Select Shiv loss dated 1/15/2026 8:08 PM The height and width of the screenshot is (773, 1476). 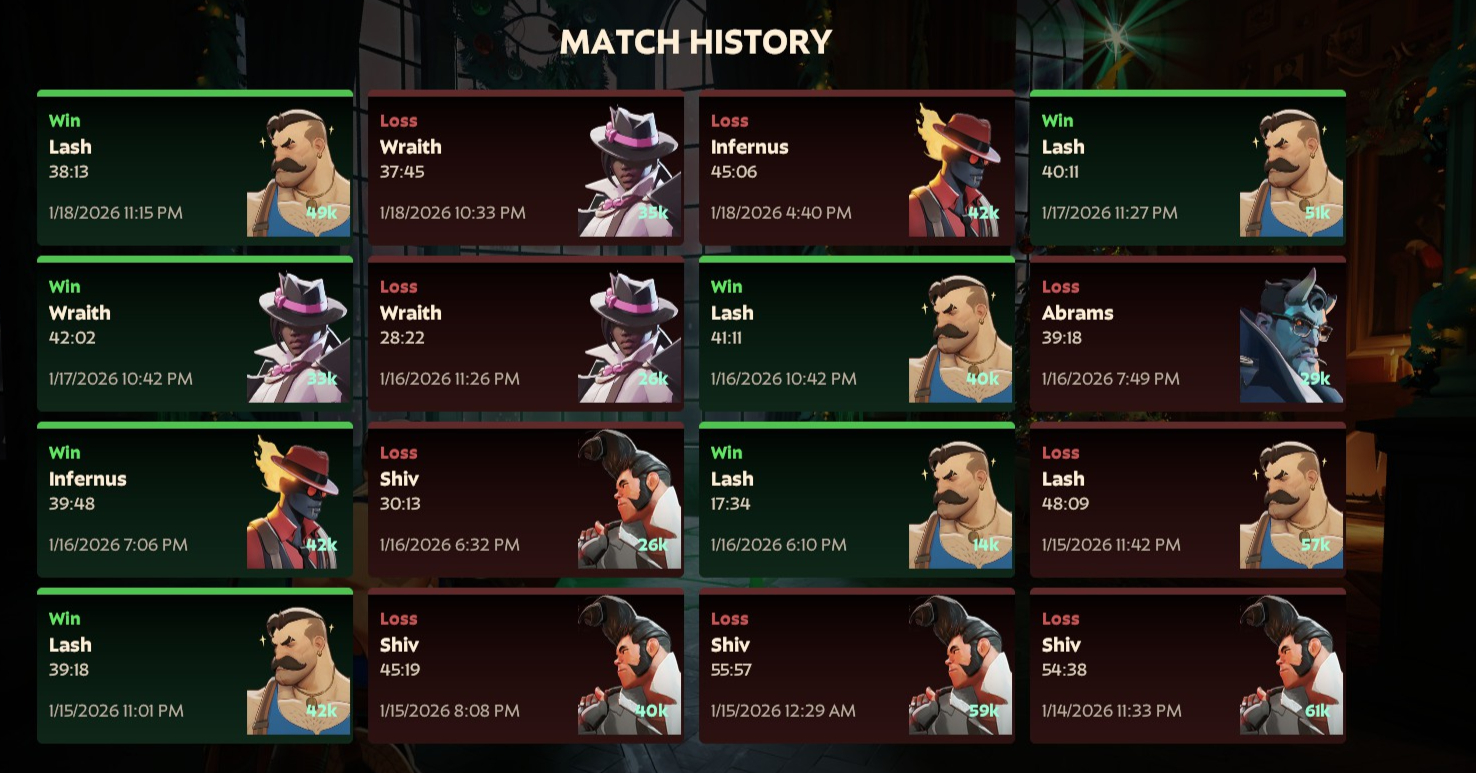pyautogui.click(x=526, y=666)
